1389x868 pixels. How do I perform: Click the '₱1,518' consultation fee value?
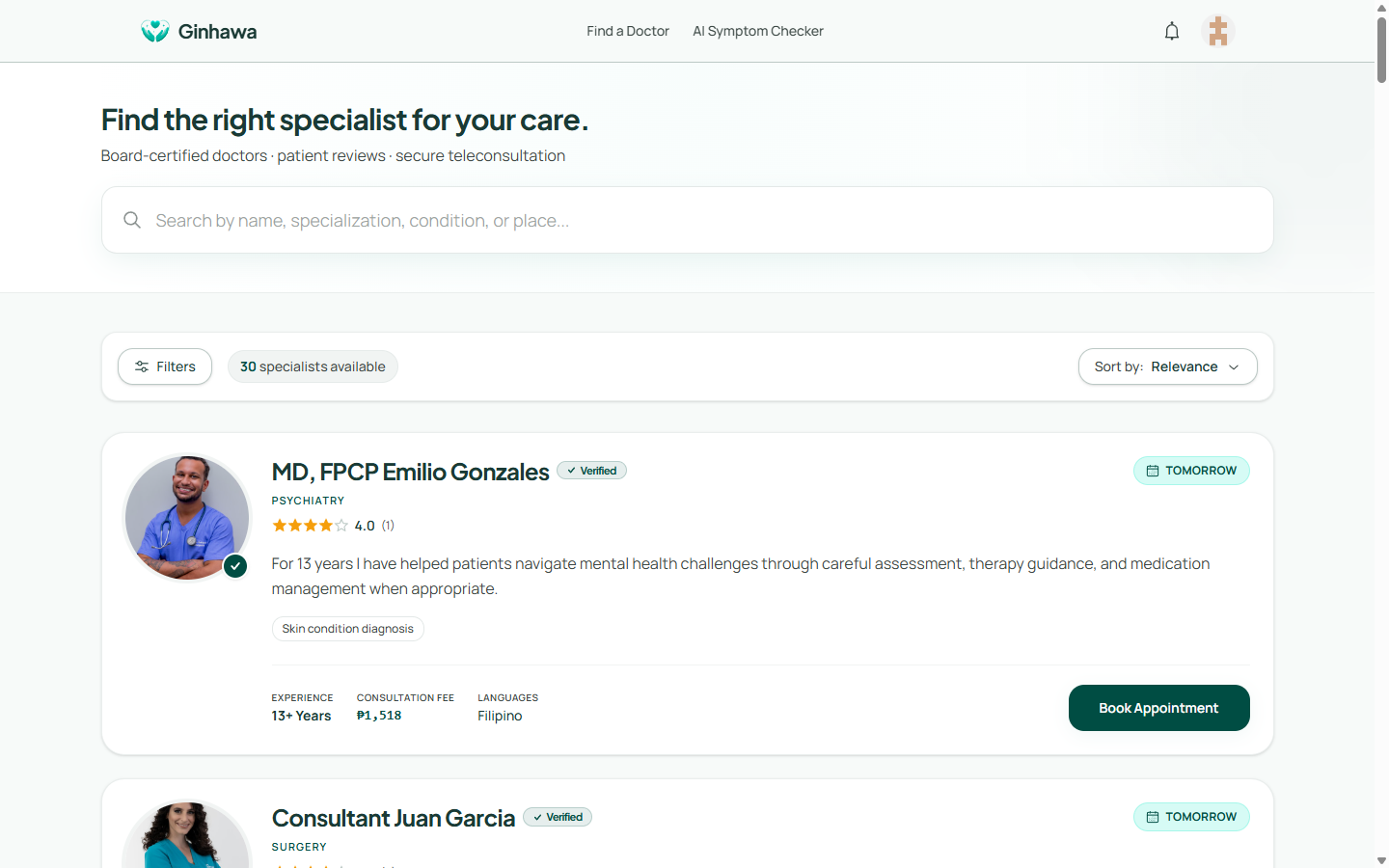point(379,716)
